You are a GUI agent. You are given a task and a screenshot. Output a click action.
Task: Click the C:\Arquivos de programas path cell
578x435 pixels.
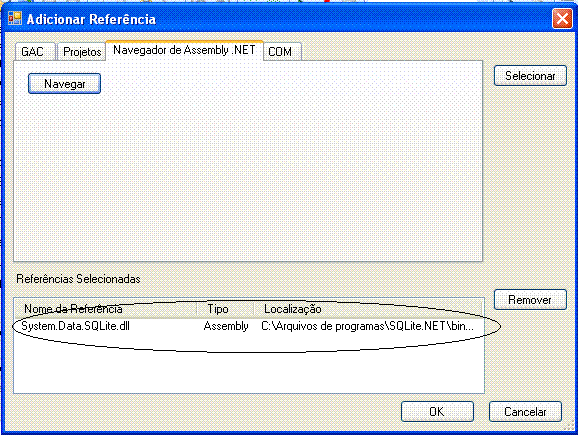[x=367, y=326]
